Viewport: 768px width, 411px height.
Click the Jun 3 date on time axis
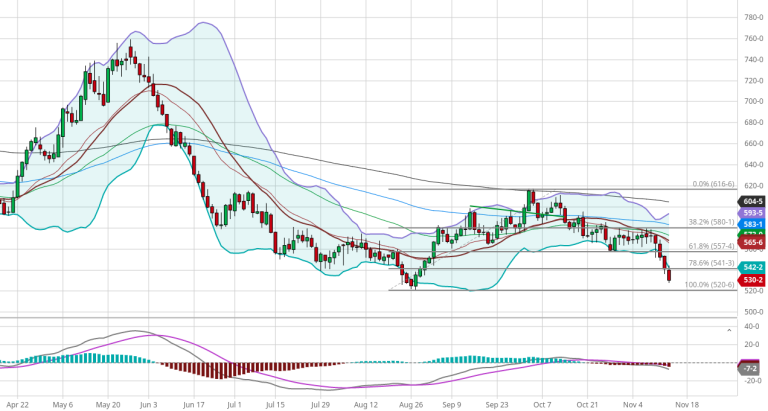click(148, 405)
